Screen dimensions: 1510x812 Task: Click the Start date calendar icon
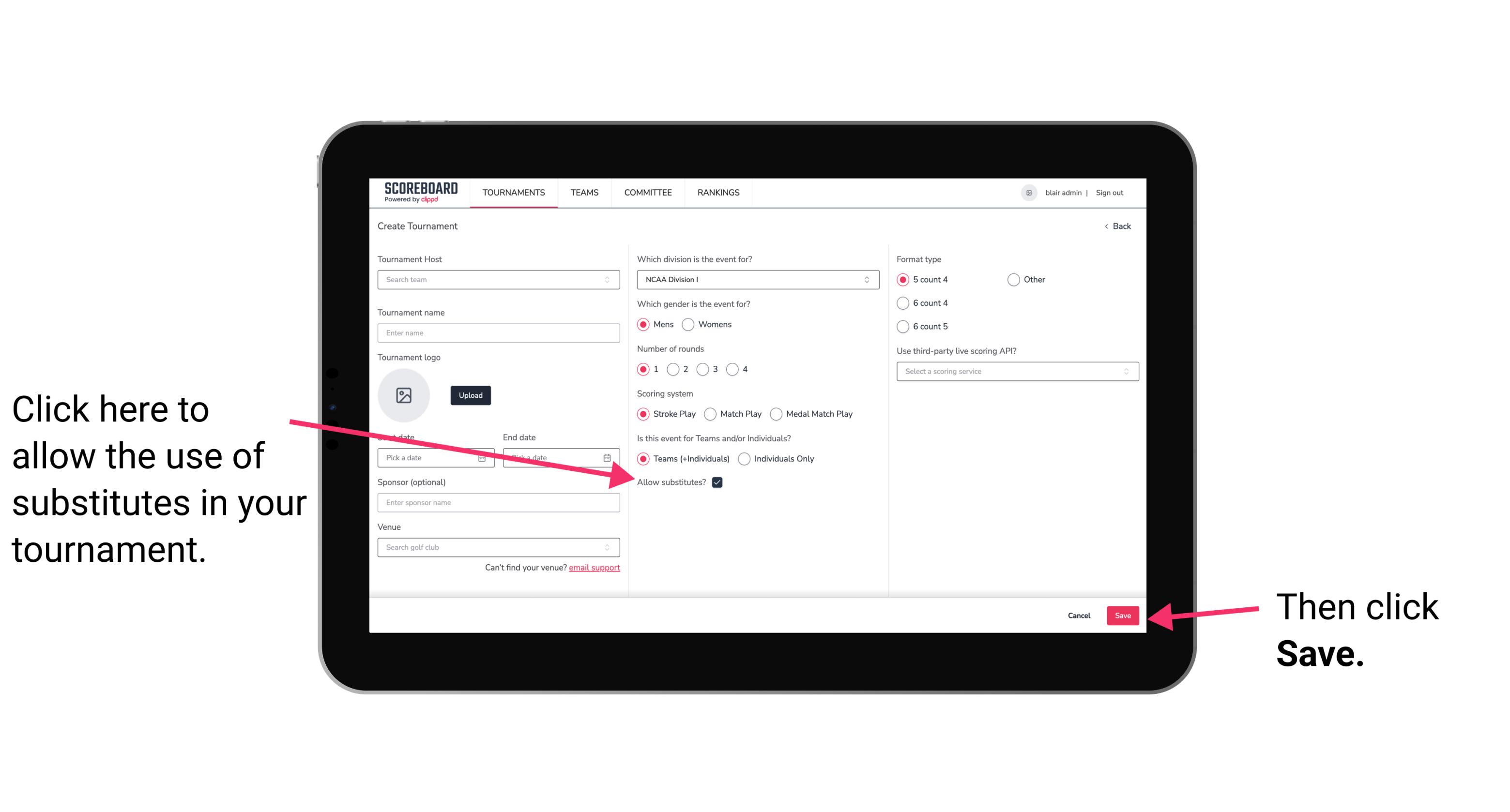[x=484, y=457]
